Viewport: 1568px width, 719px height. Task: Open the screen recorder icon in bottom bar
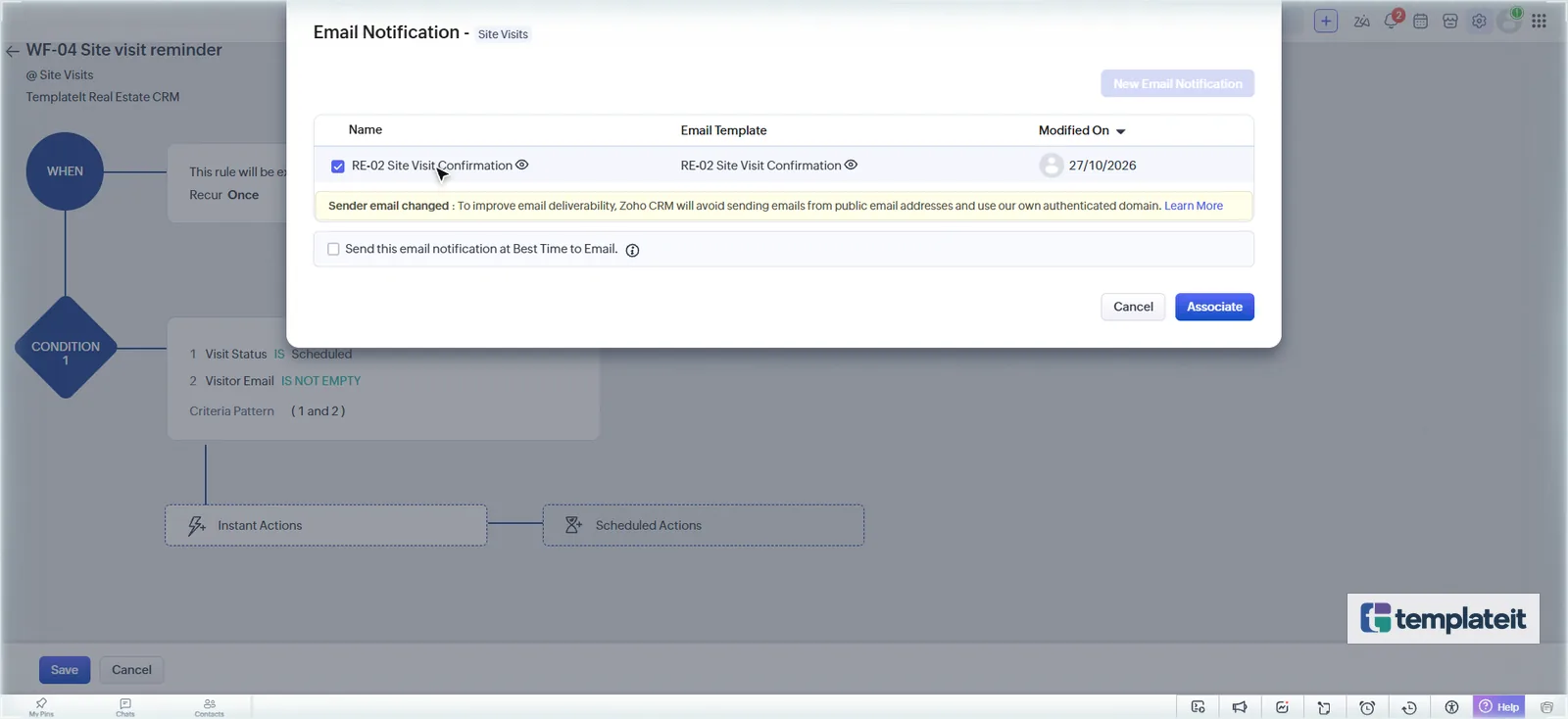tap(1198, 707)
